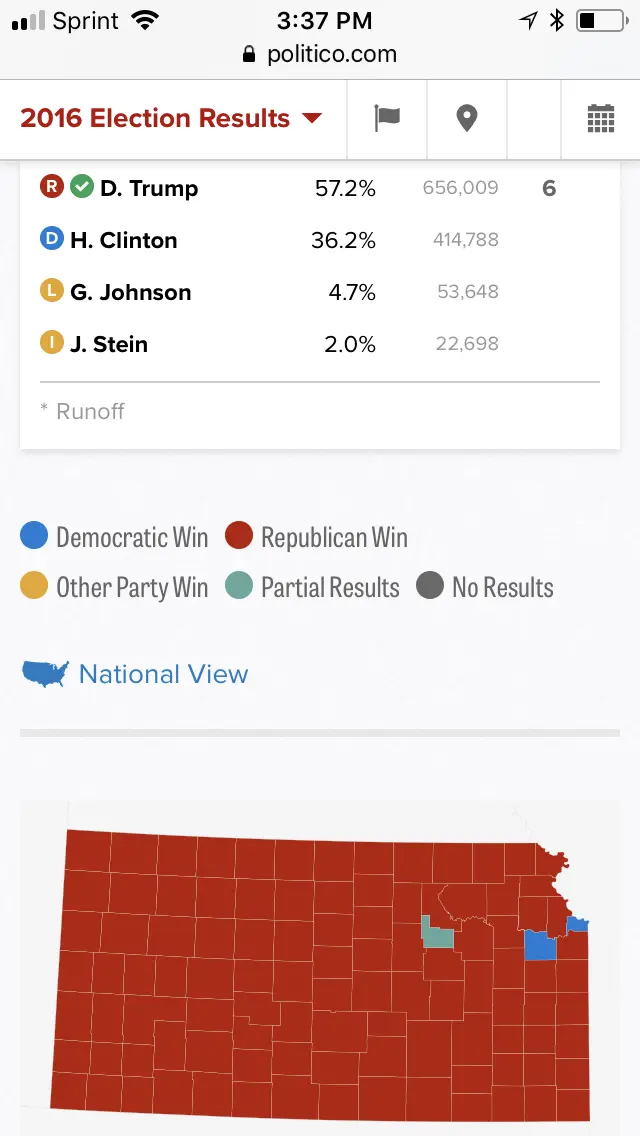Viewport: 640px width, 1136px height.
Task: Tap the flag icon in header
Action: [x=387, y=119]
